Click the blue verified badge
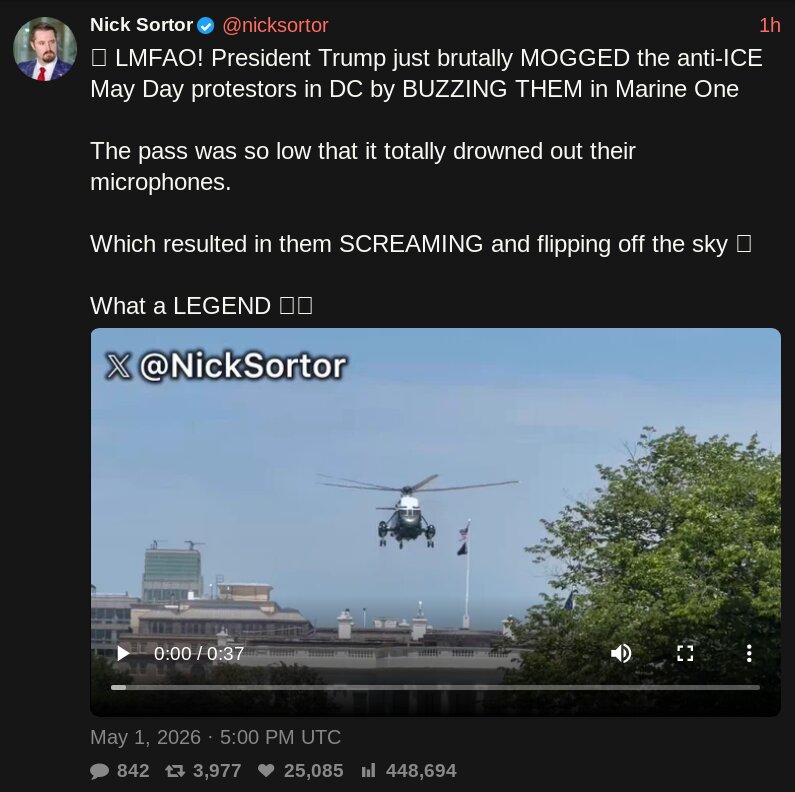 click(205, 25)
